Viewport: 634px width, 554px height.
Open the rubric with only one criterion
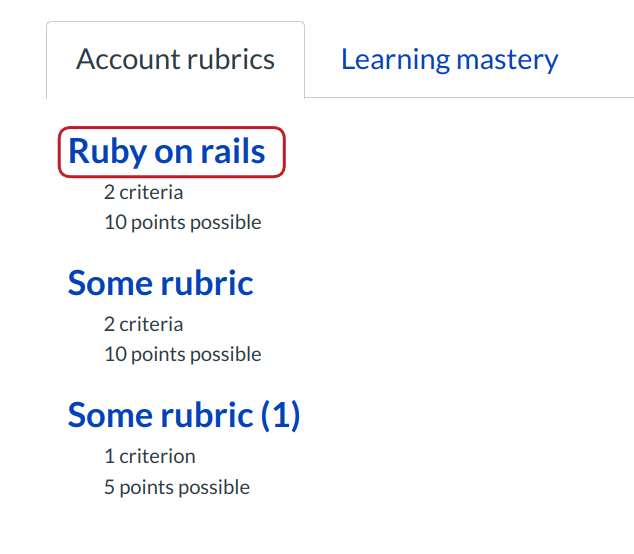[184, 415]
